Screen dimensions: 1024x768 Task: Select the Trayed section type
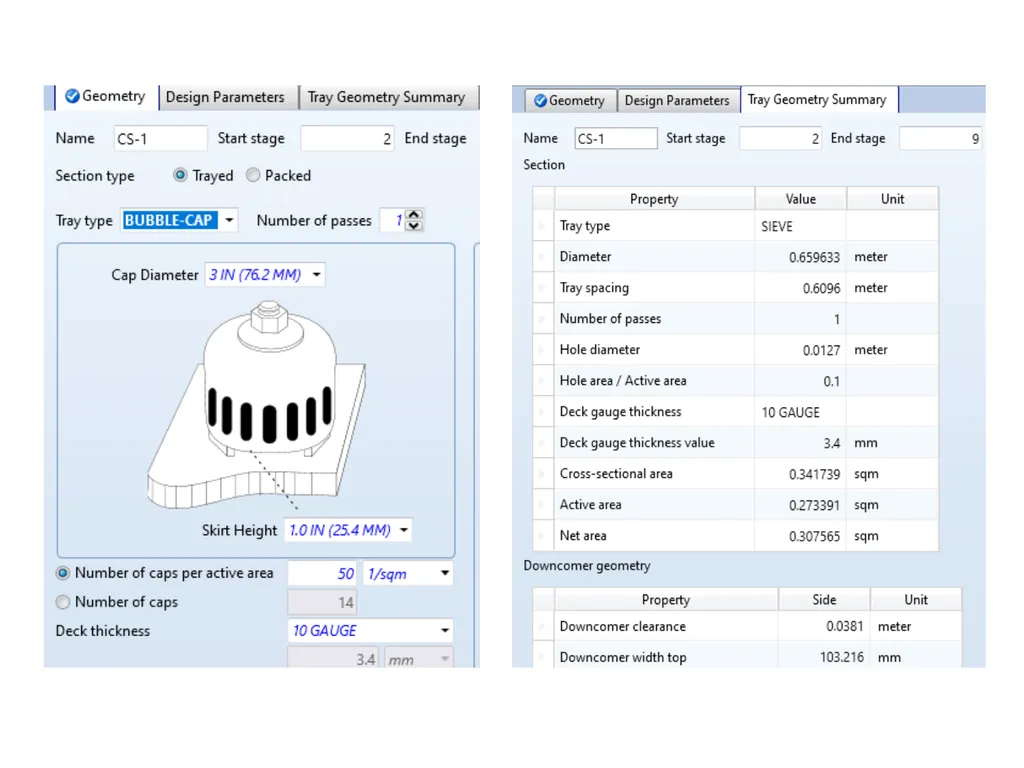click(180, 175)
